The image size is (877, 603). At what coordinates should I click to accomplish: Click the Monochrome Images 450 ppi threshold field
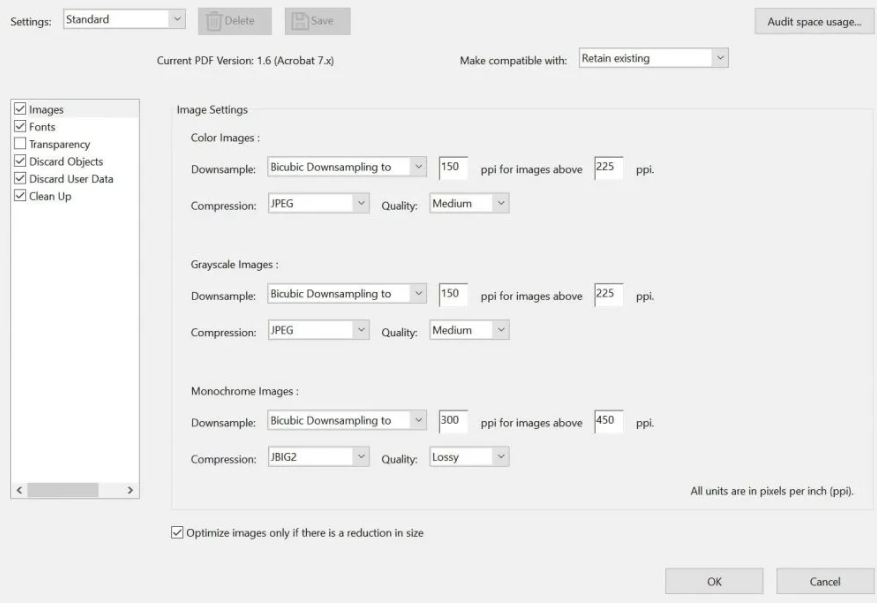(609, 422)
